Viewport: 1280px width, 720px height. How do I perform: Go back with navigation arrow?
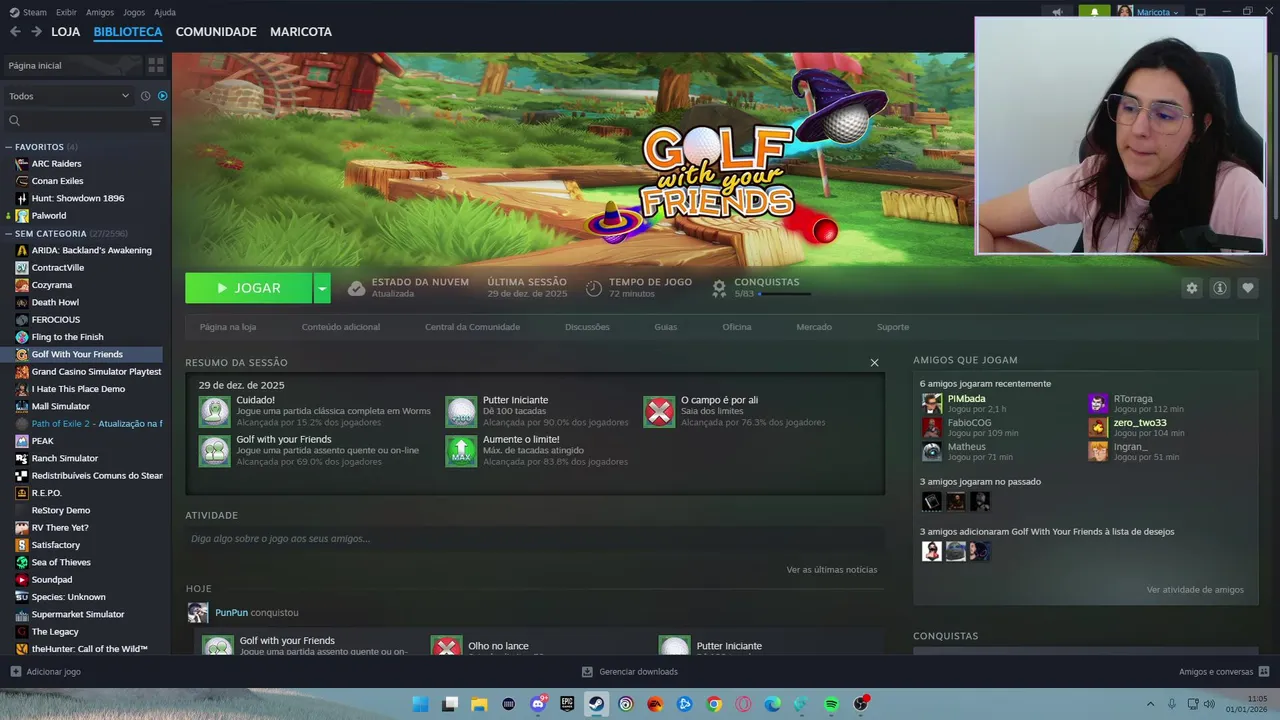pyautogui.click(x=15, y=32)
